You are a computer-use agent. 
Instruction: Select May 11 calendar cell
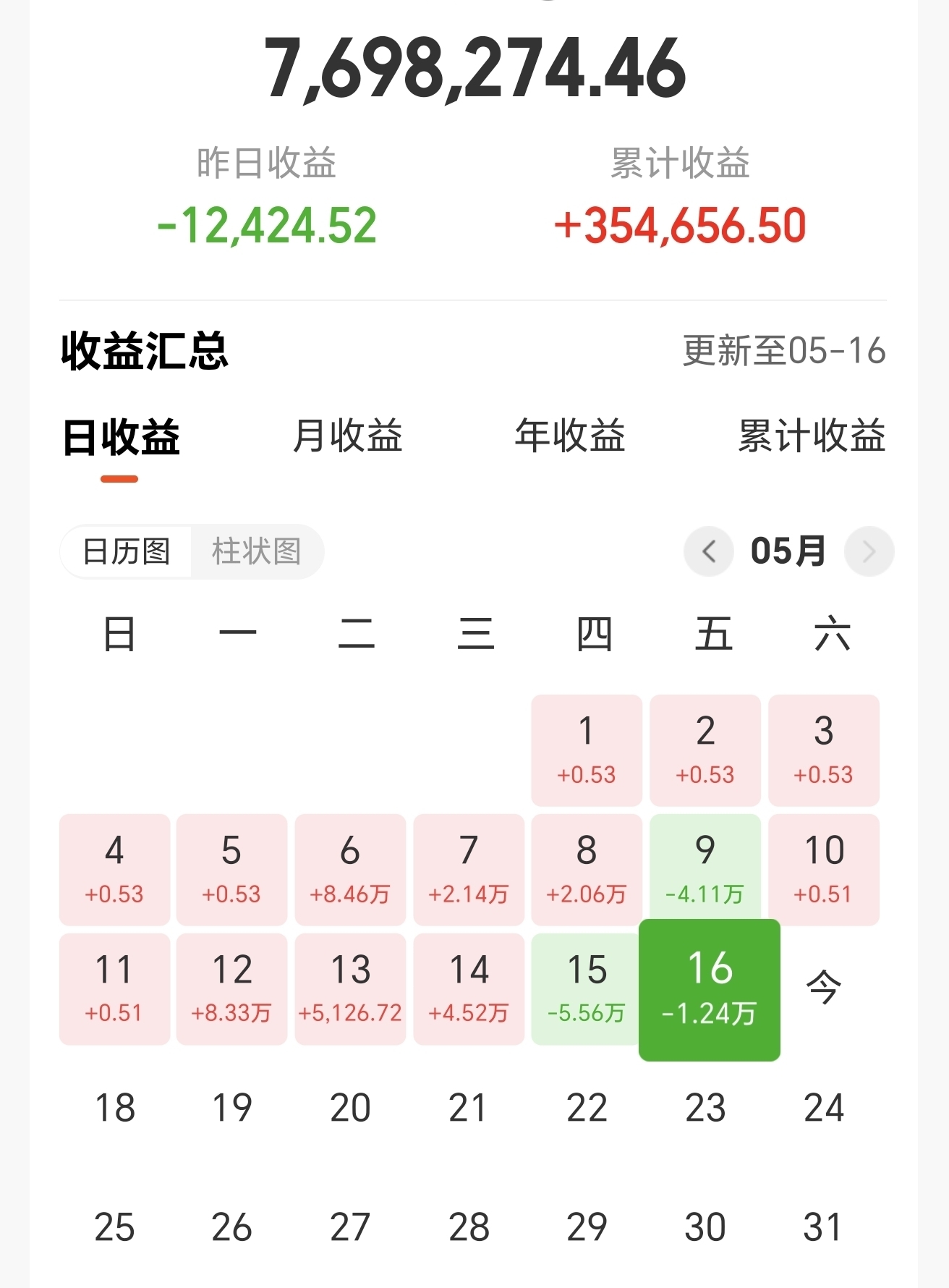[x=114, y=989]
